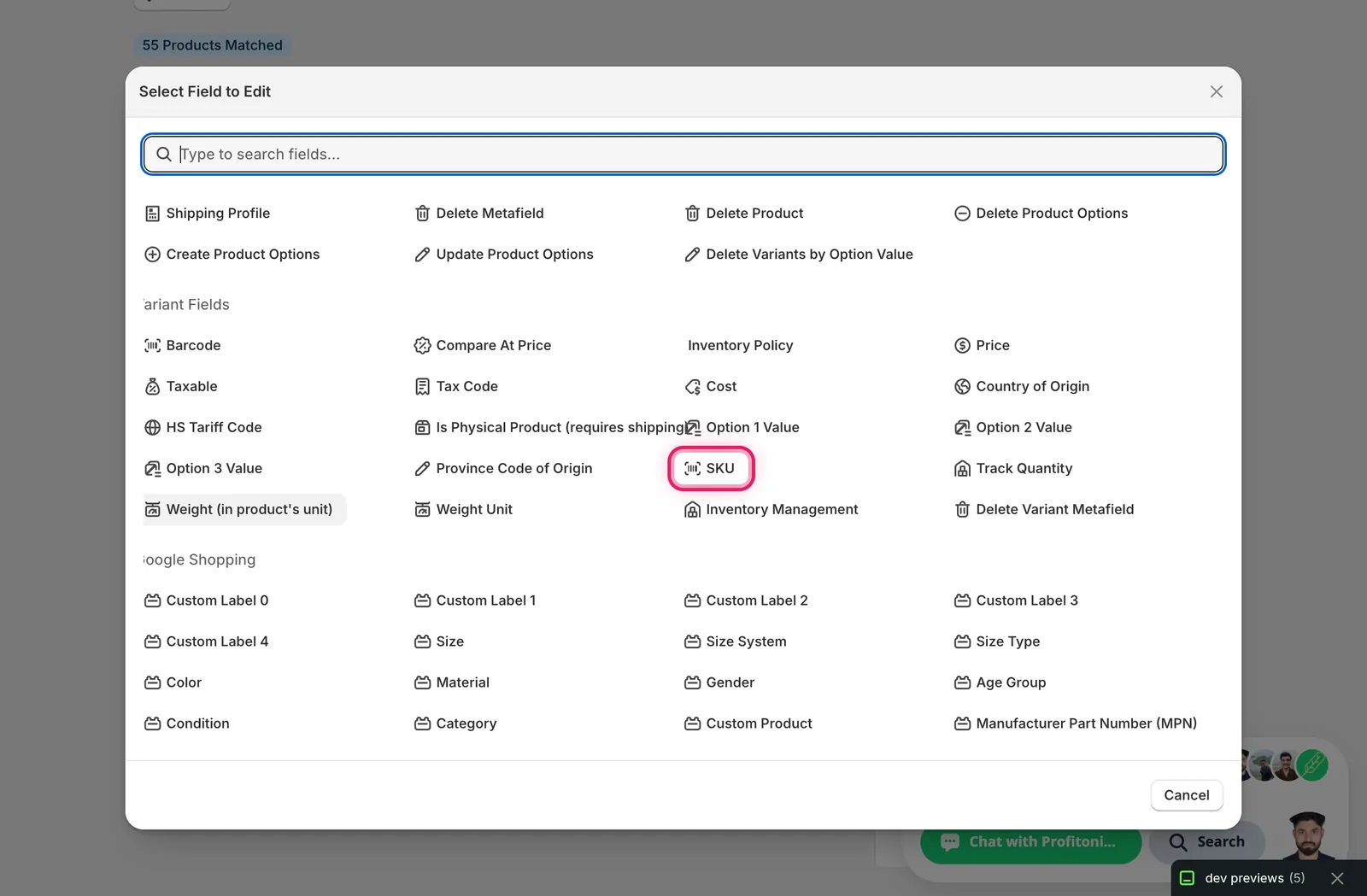Close the Select Field to Edit dialog

pyautogui.click(x=1217, y=91)
